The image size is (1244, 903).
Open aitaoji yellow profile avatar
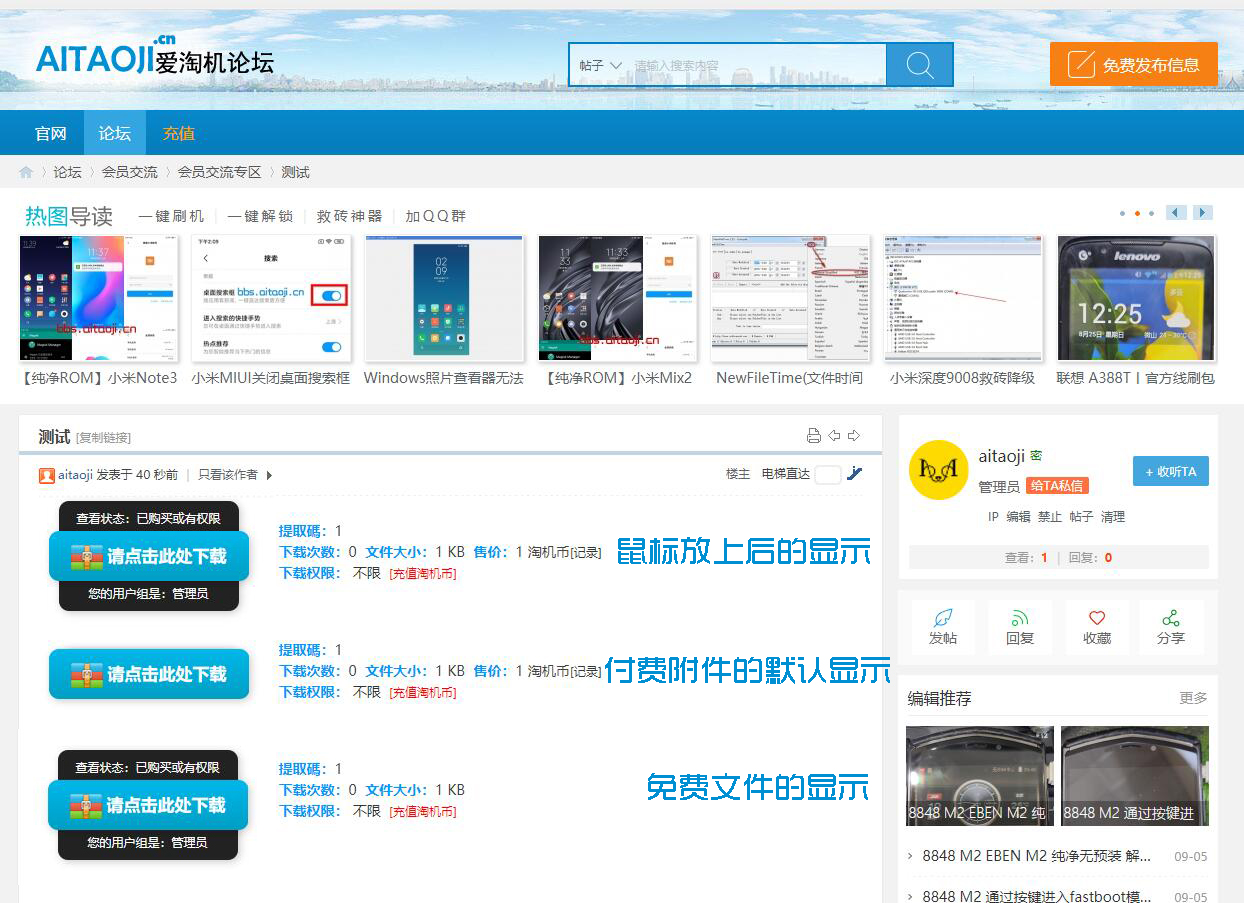938,469
